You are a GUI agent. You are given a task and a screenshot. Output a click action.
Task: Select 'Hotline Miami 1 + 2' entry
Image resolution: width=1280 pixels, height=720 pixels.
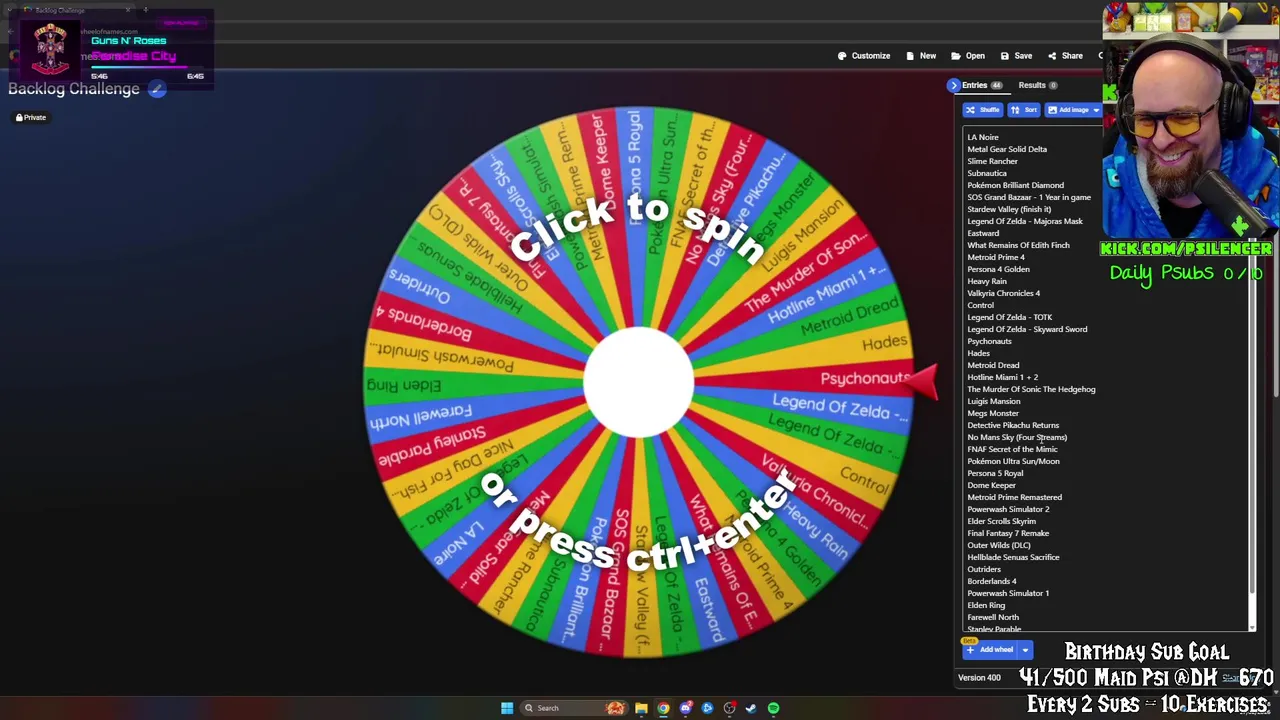point(1002,377)
